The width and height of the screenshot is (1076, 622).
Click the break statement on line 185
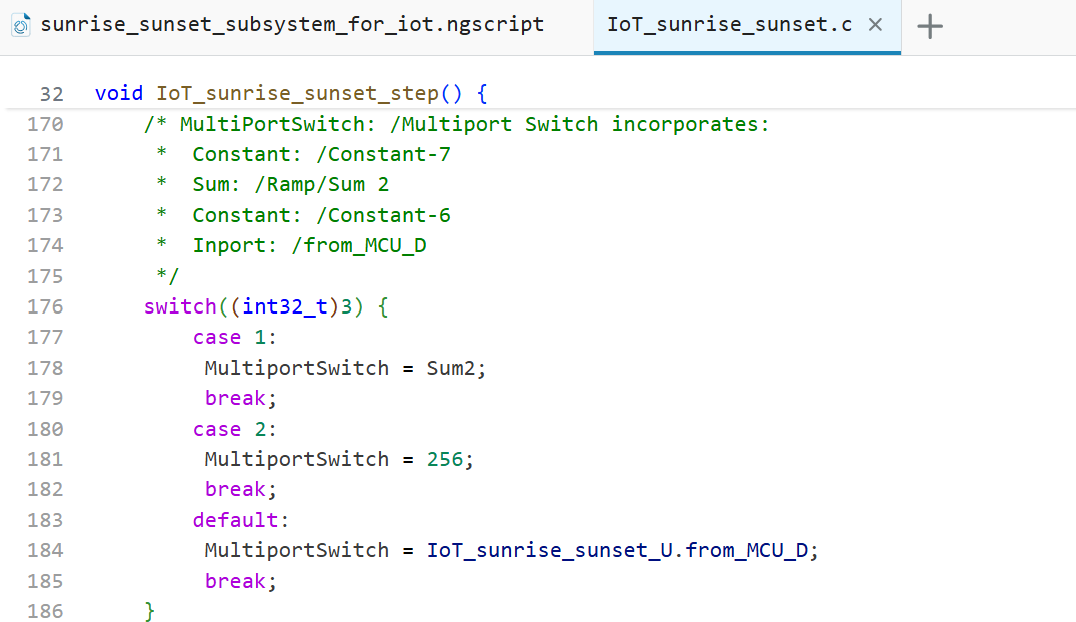pos(236,581)
